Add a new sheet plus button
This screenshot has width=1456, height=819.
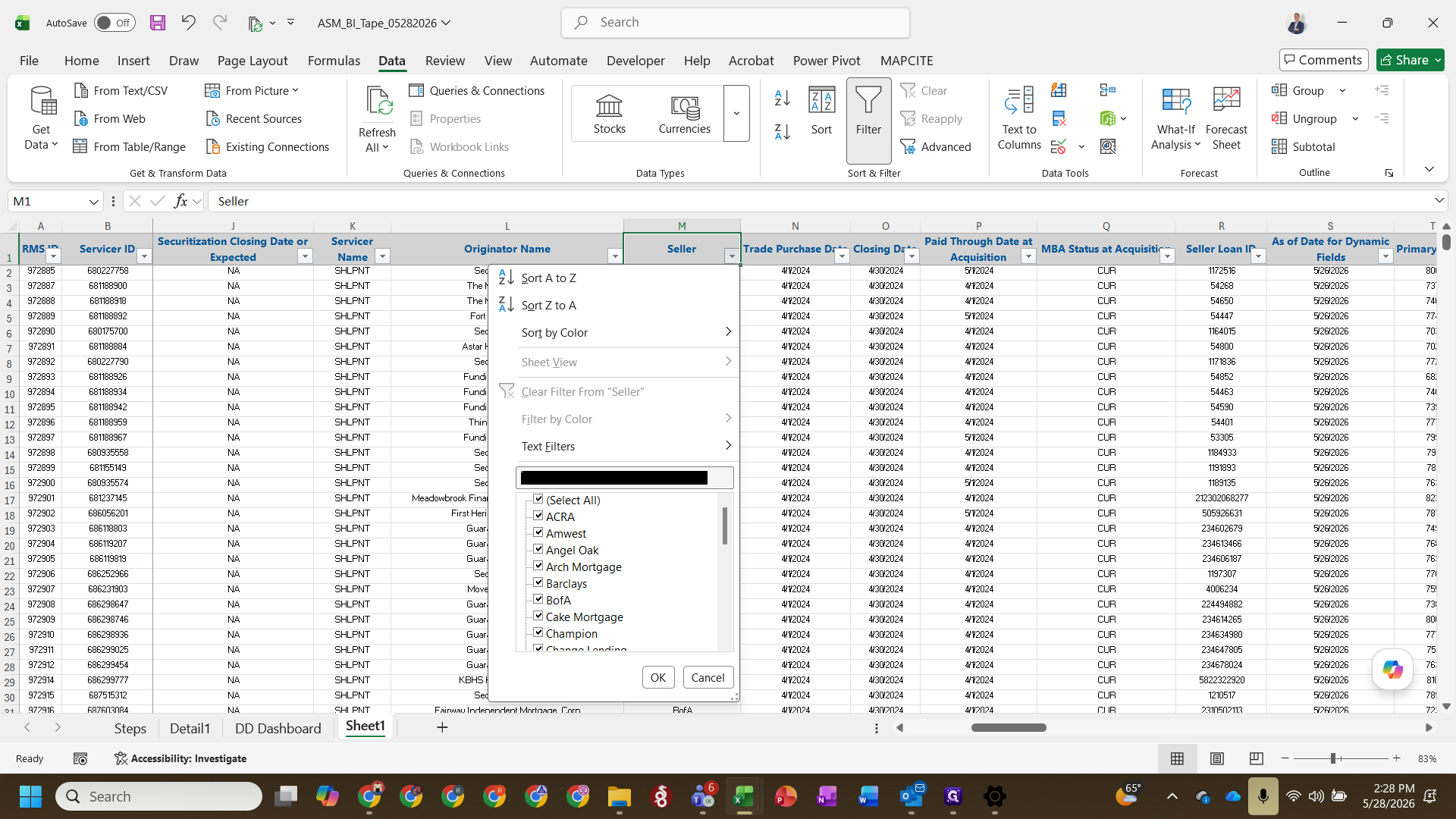(442, 727)
